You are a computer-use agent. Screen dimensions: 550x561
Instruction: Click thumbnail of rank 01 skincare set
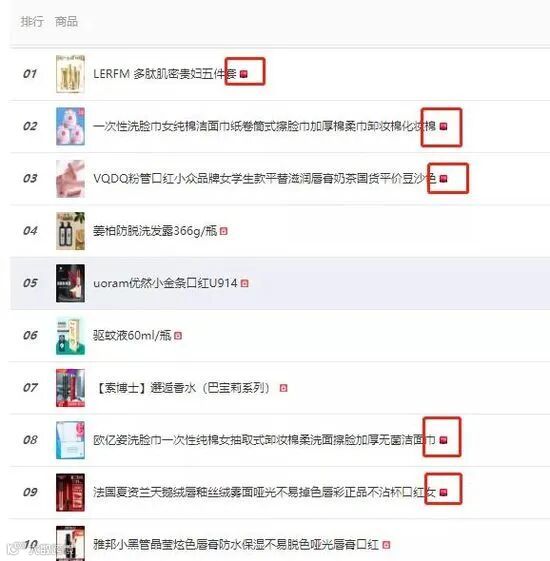[70, 74]
